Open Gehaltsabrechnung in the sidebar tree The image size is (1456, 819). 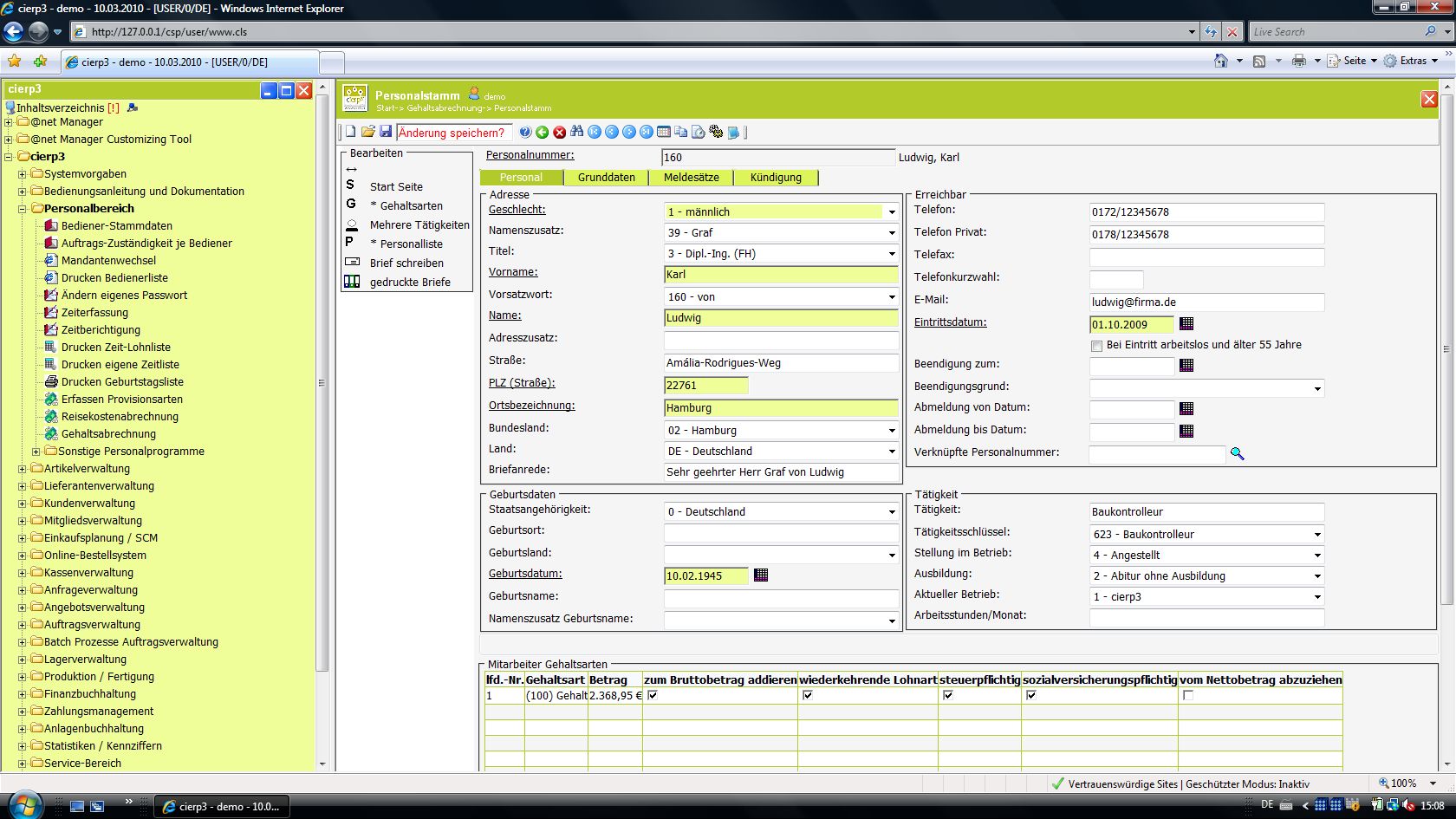pyautogui.click(x=108, y=434)
